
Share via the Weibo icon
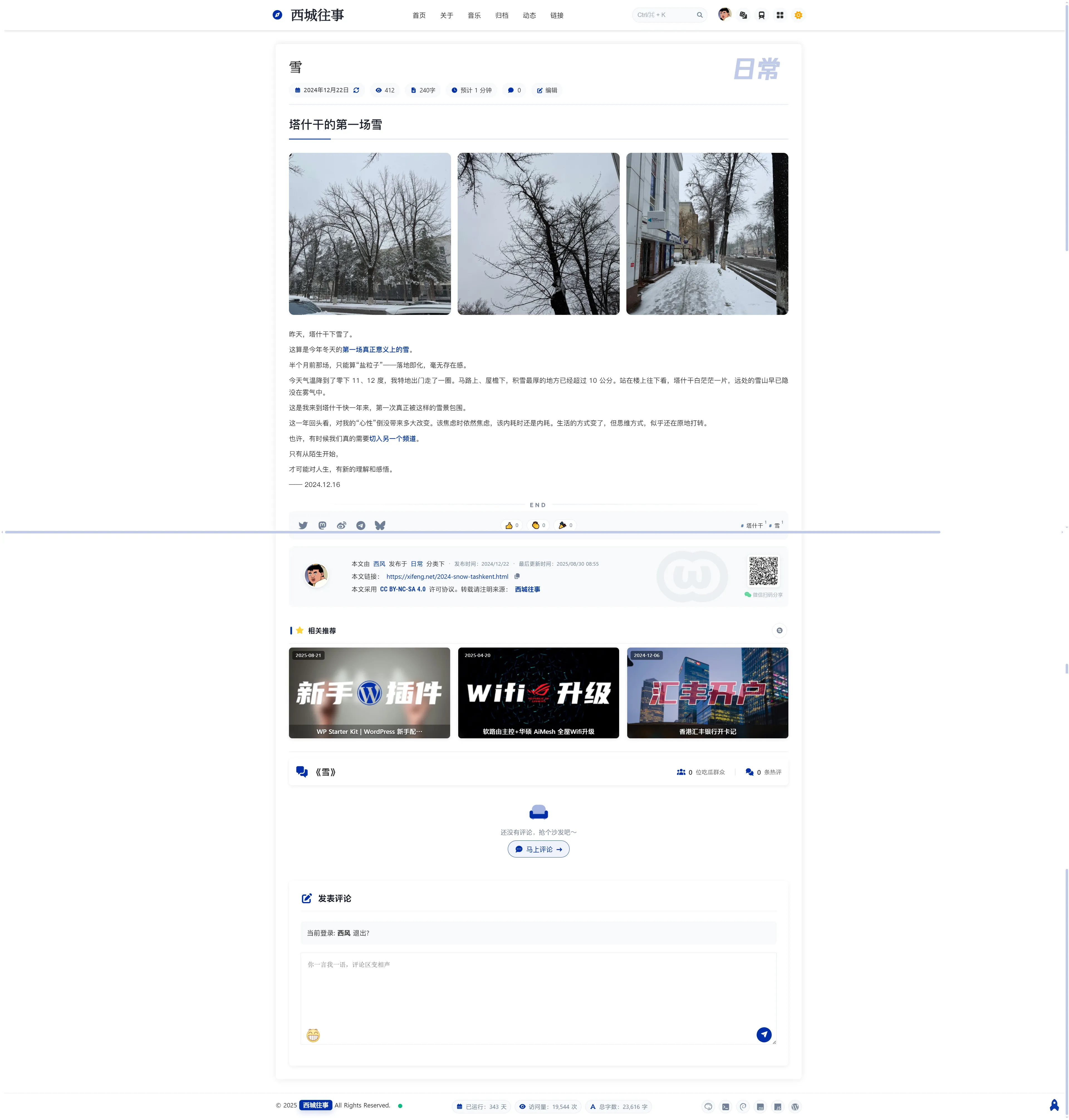[341, 526]
